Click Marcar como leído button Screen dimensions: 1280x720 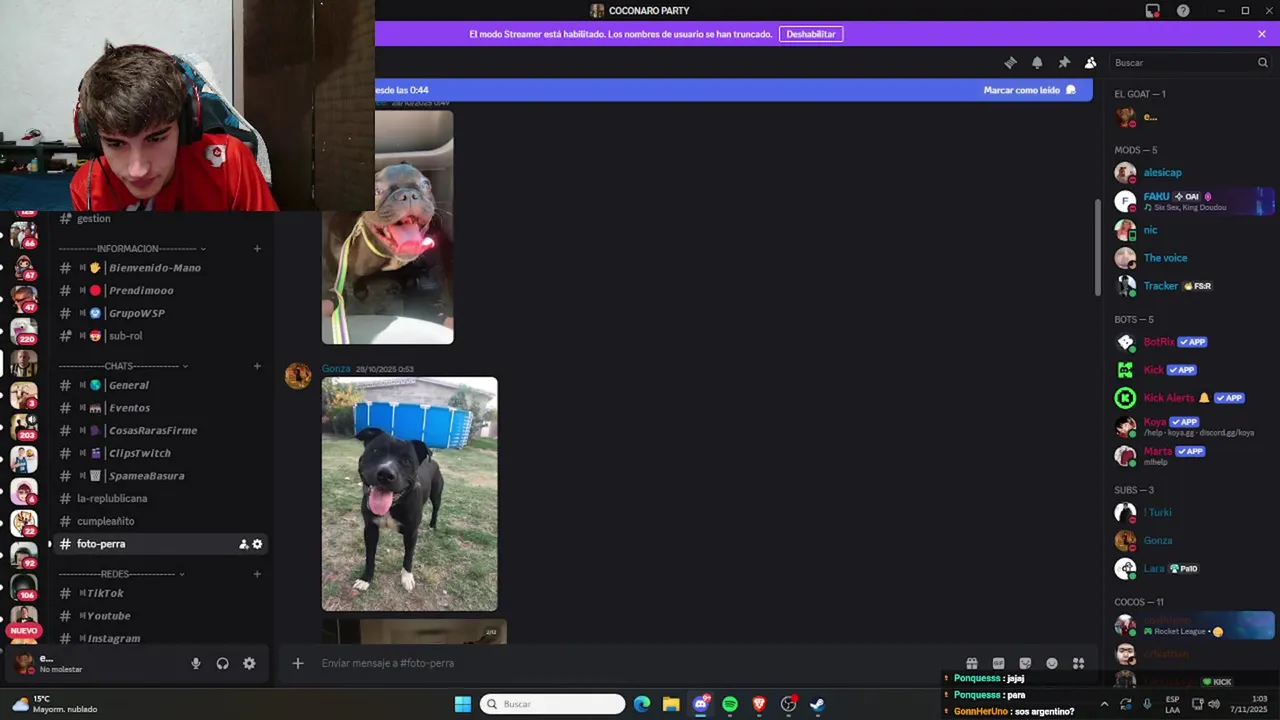tap(1029, 90)
